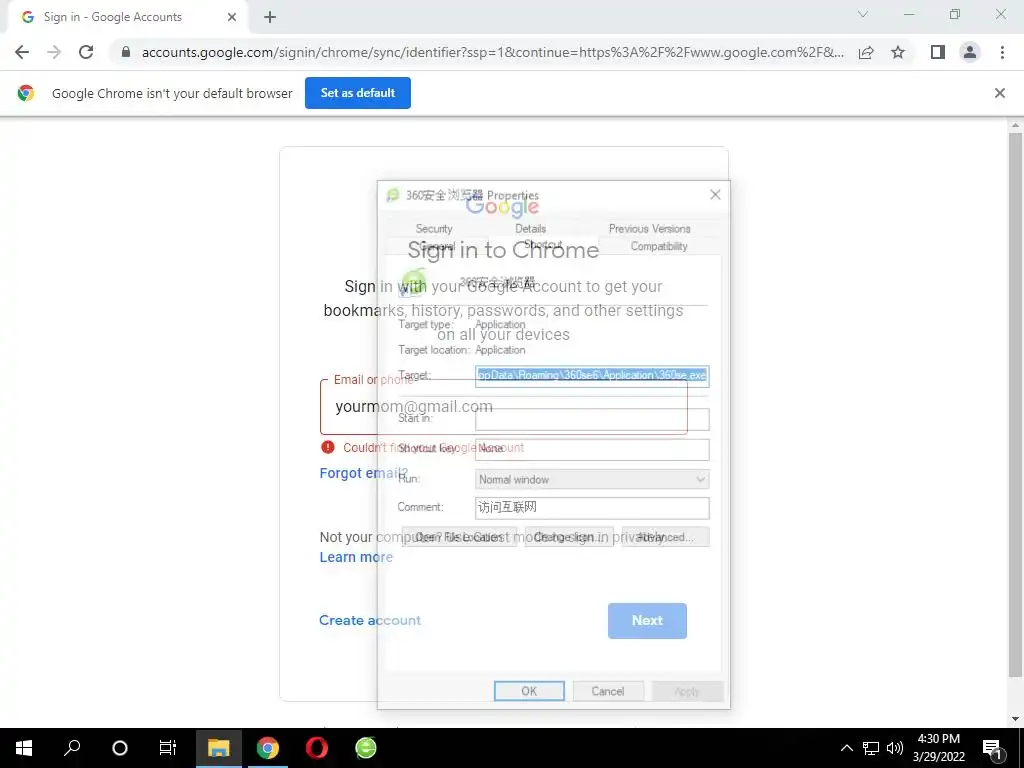Show hidden system tray icons
This screenshot has height=768, width=1024.
coord(846,748)
